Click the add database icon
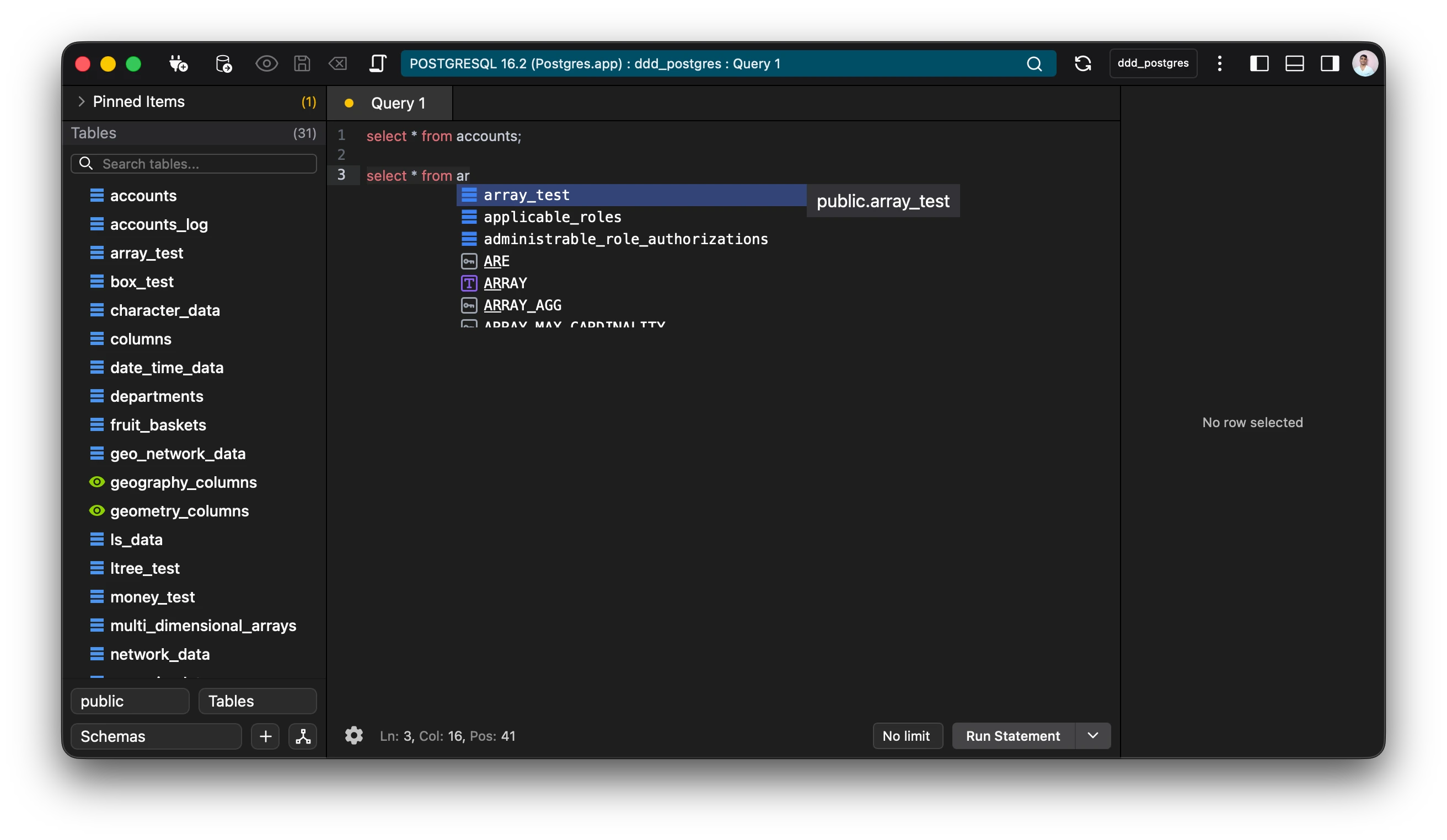Viewport: 1447px width, 840px height. (223, 64)
